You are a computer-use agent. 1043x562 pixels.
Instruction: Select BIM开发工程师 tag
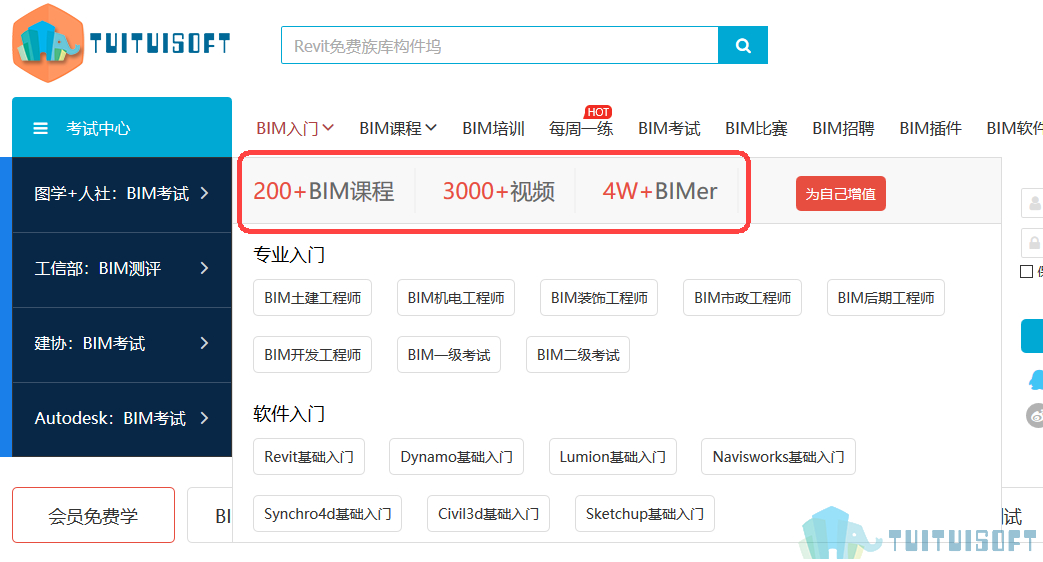click(313, 354)
